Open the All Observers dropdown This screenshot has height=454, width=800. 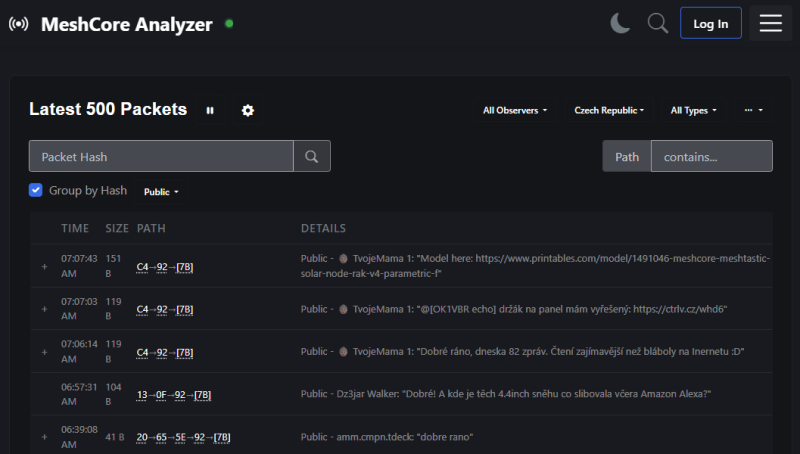pos(515,110)
